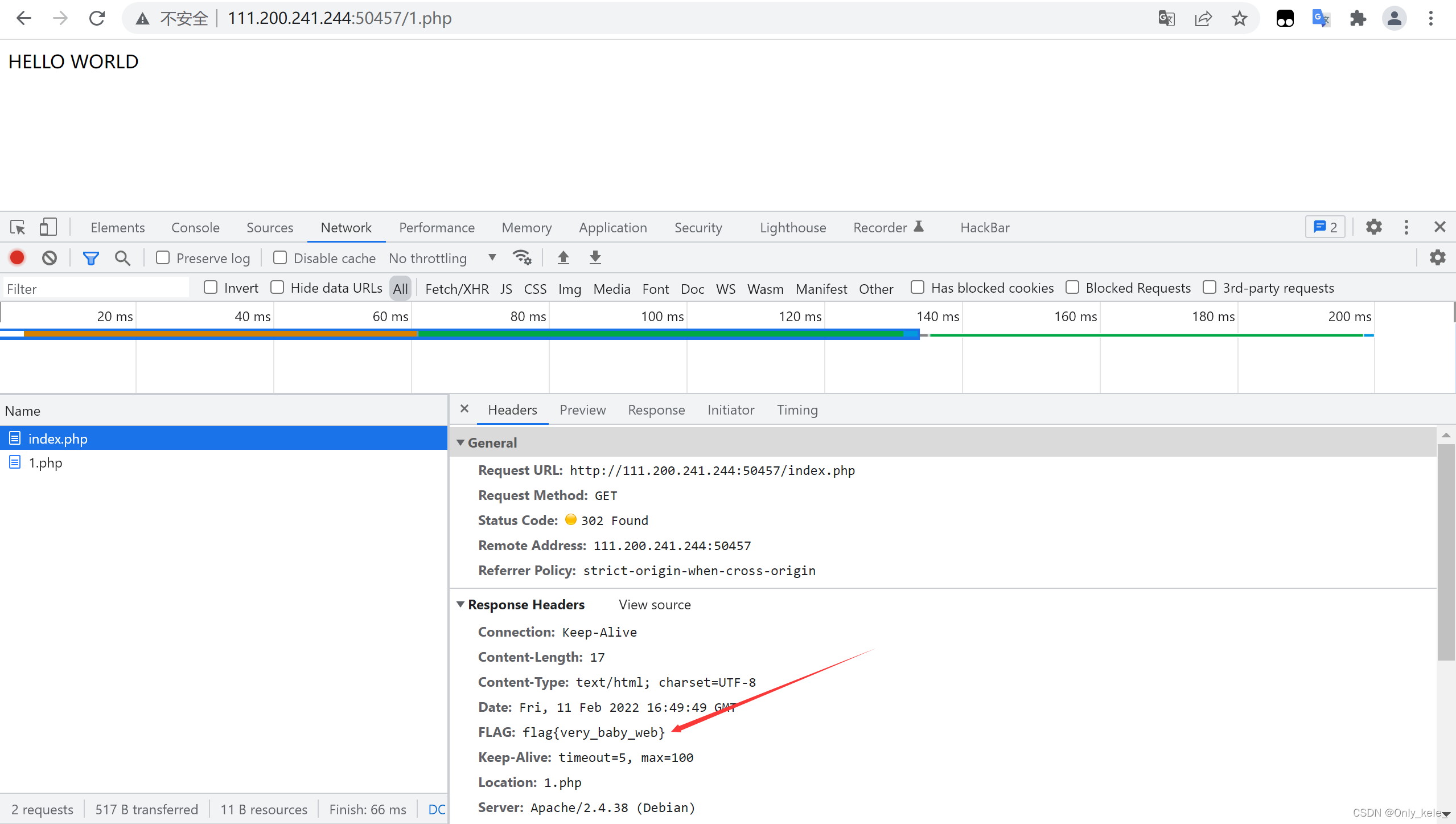This screenshot has height=824, width=1456.
Task: Toggle the network filter funnel icon
Action: click(x=91, y=258)
